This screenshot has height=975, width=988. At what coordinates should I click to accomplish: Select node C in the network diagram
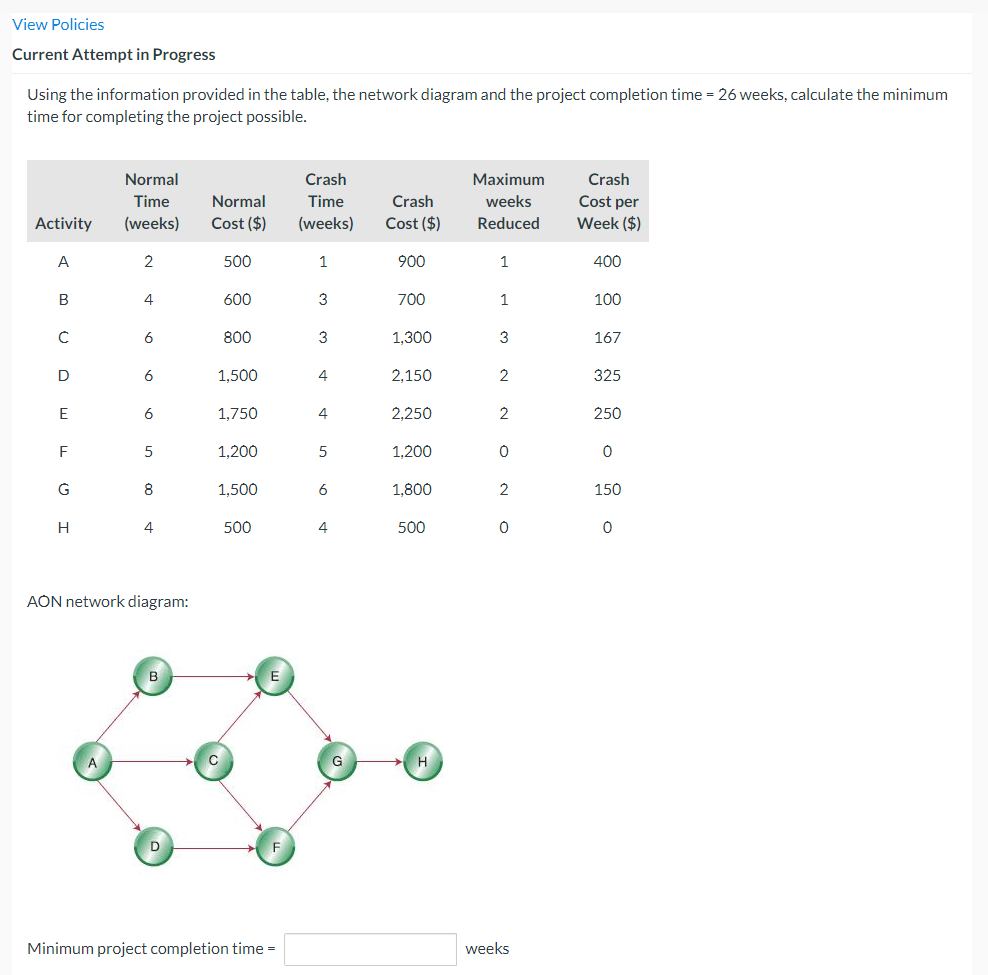213,760
